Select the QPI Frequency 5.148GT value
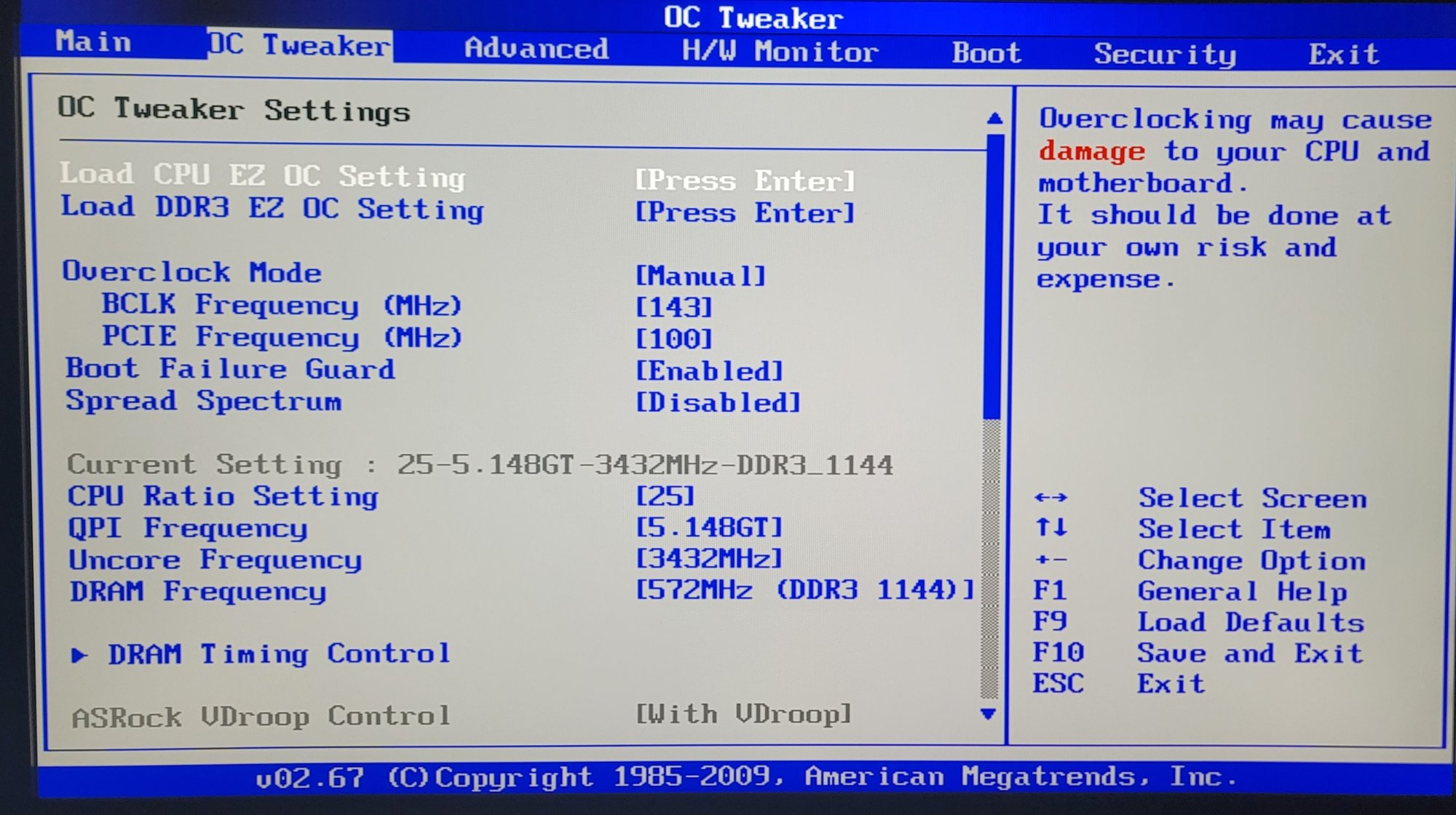The image size is (1456, 815). (x=709, y=528)
